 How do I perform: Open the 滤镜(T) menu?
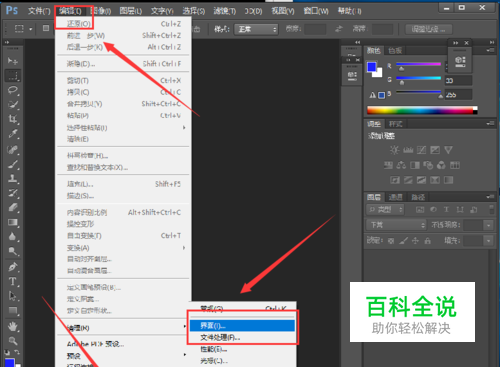point(224,11)
